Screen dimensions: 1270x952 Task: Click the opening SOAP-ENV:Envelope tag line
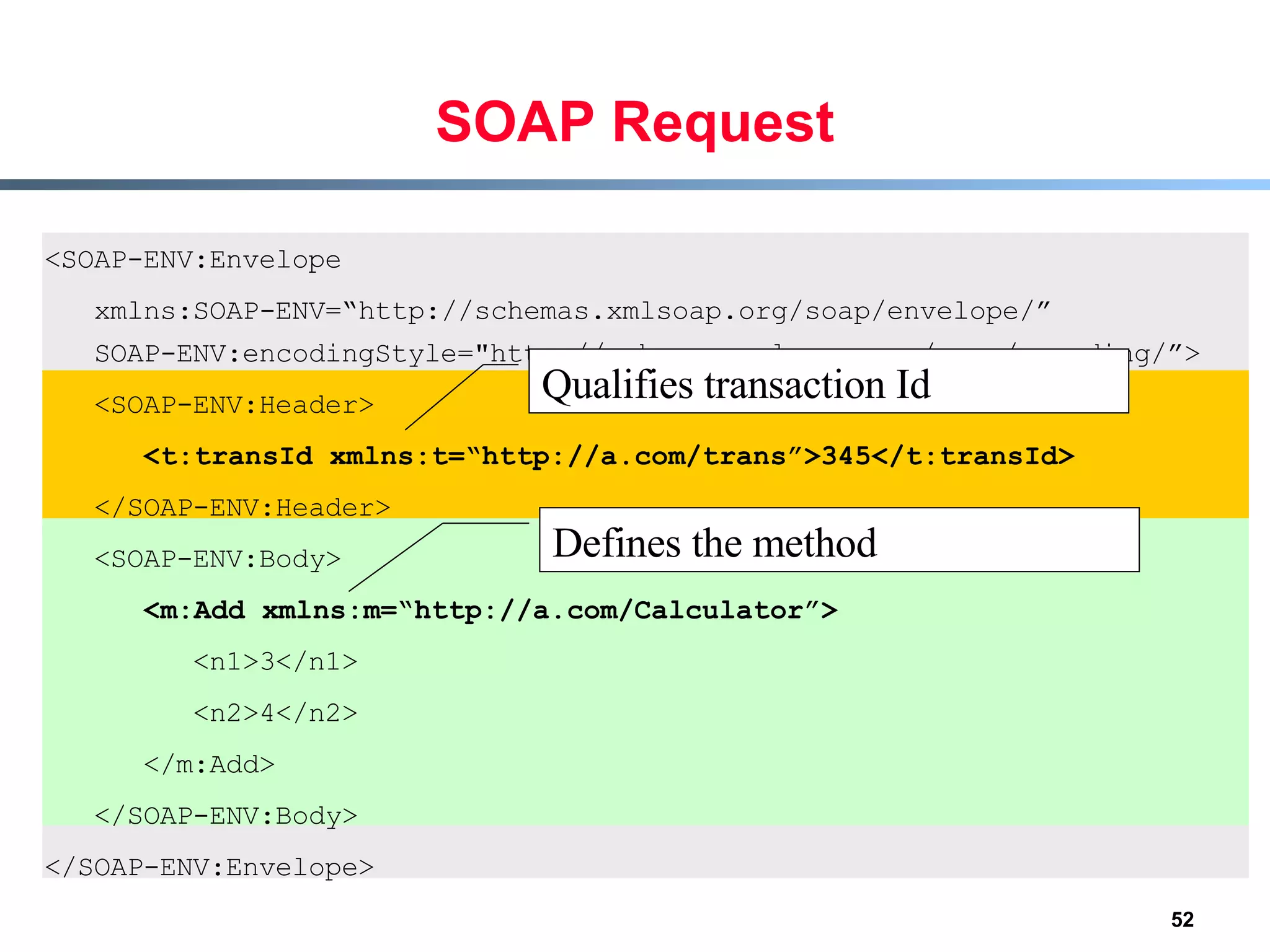coord(193,260)
